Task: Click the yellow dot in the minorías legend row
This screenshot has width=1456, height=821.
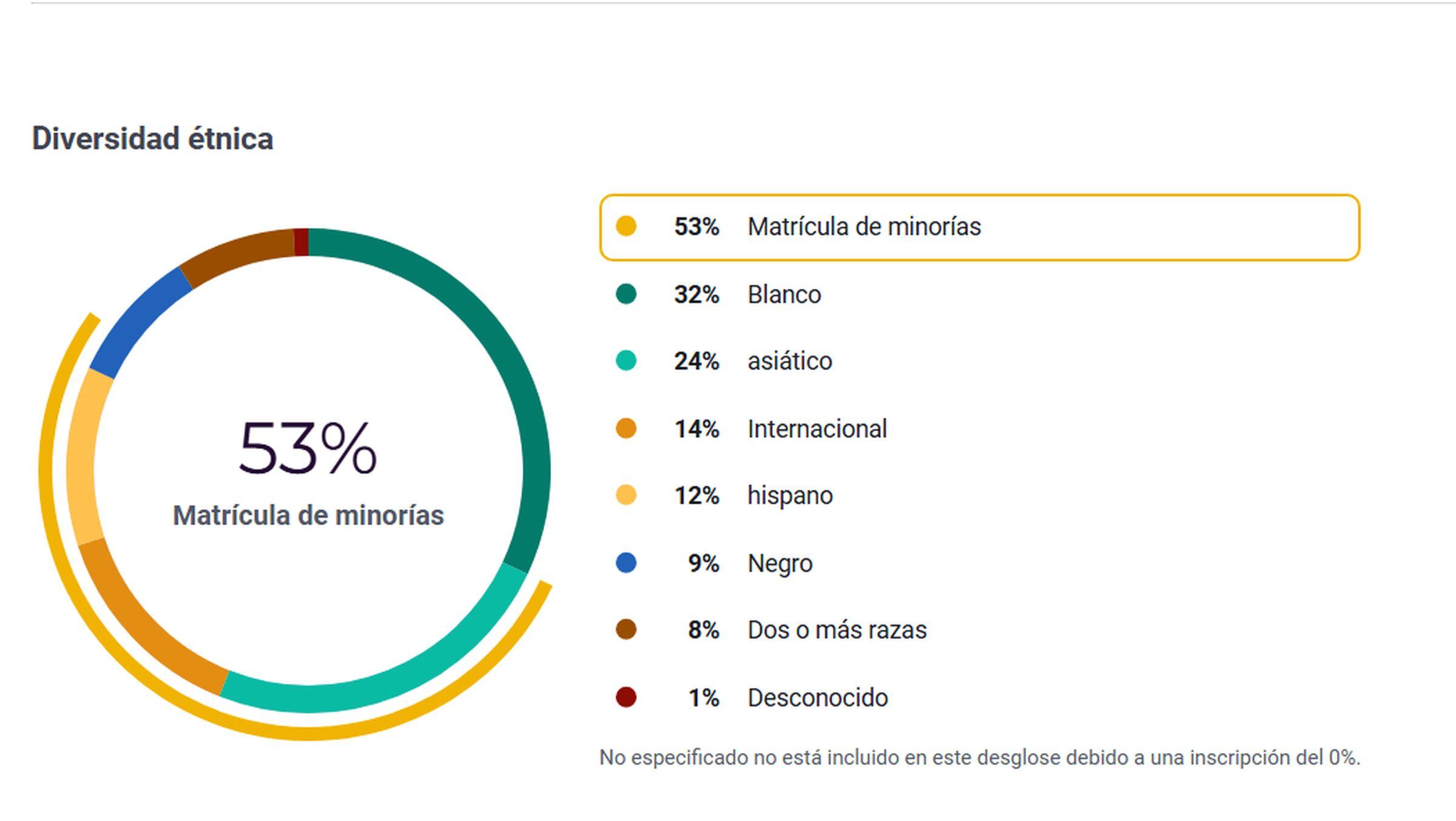Action: coord(625,226)
